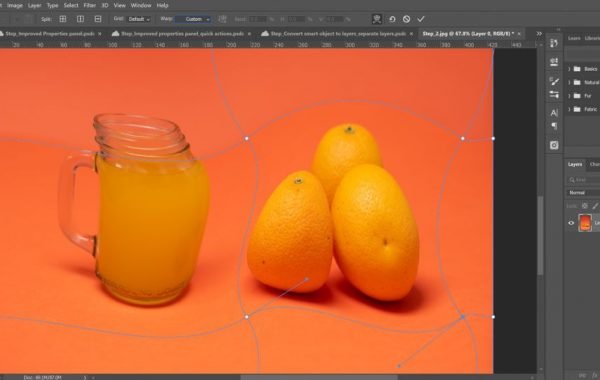
Task: Show hidden document tabs with double chevron
Action: tap(539, 34)
